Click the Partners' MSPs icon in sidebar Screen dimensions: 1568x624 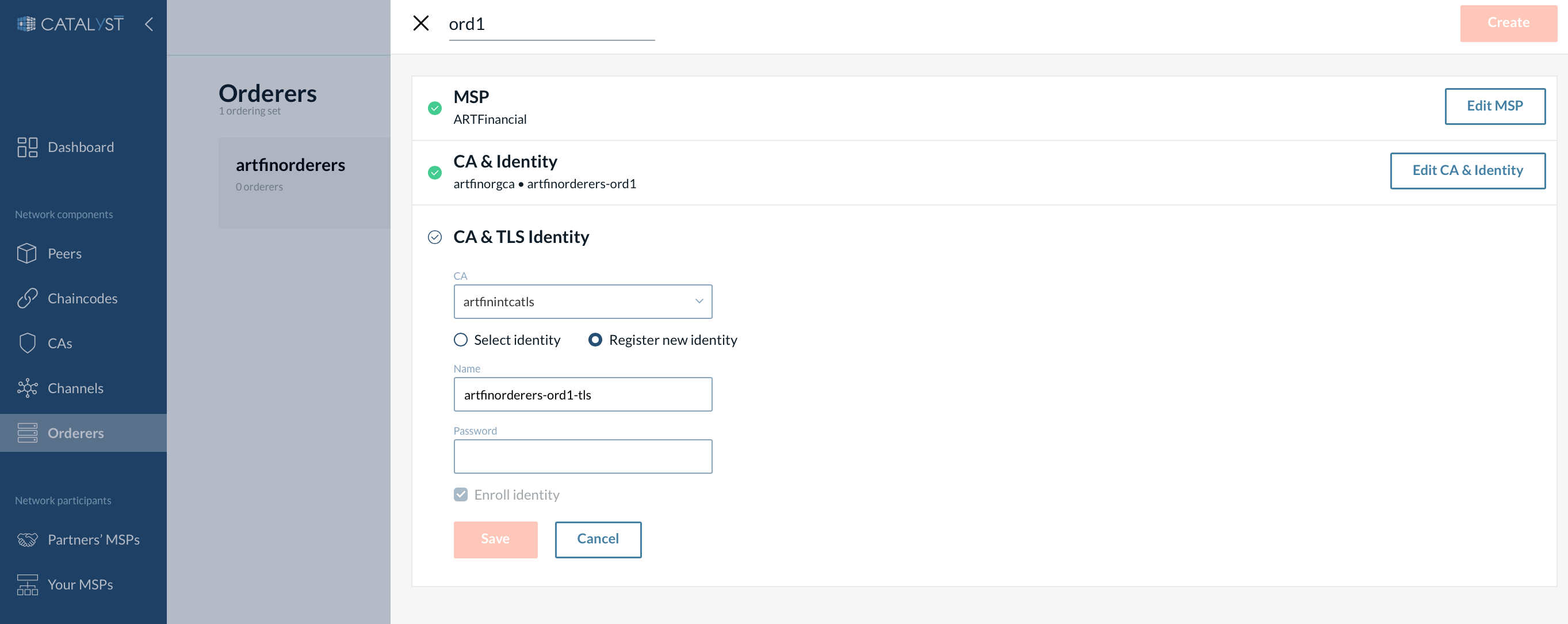click(27, 539)
